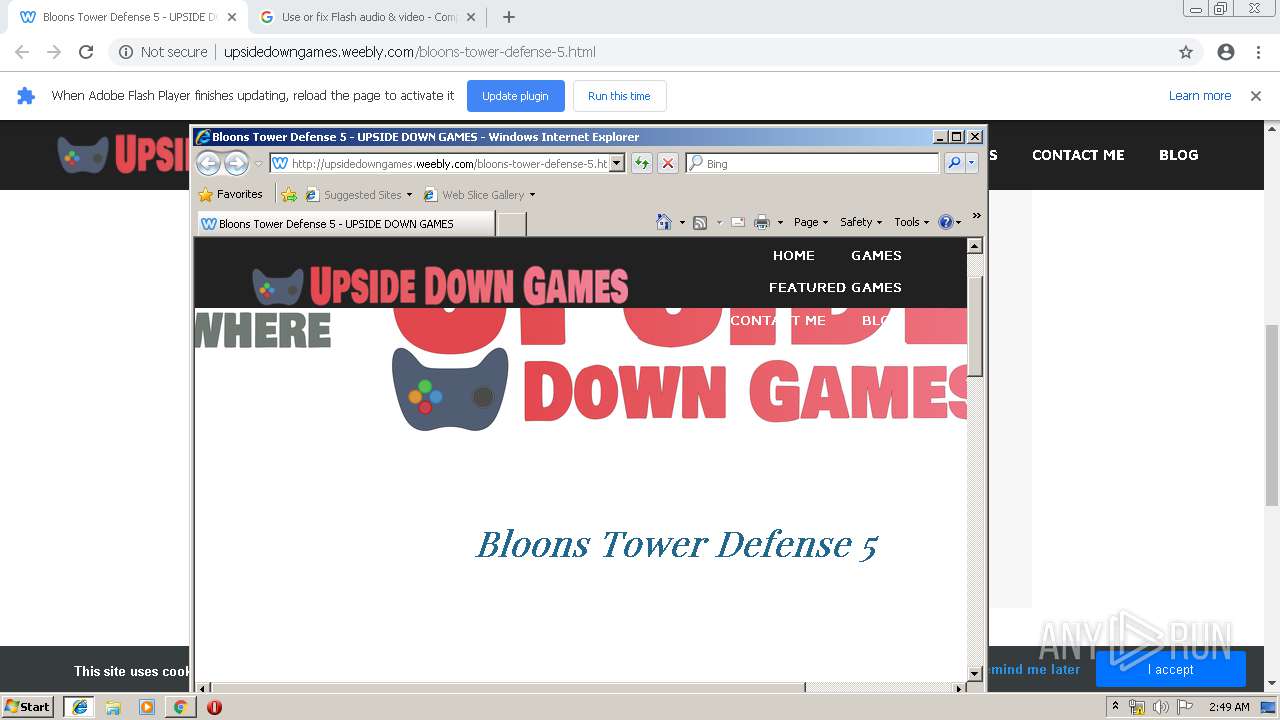Click the Chrome taskbar icon
Screen dimensions: 1280x720
click(180, 707)
